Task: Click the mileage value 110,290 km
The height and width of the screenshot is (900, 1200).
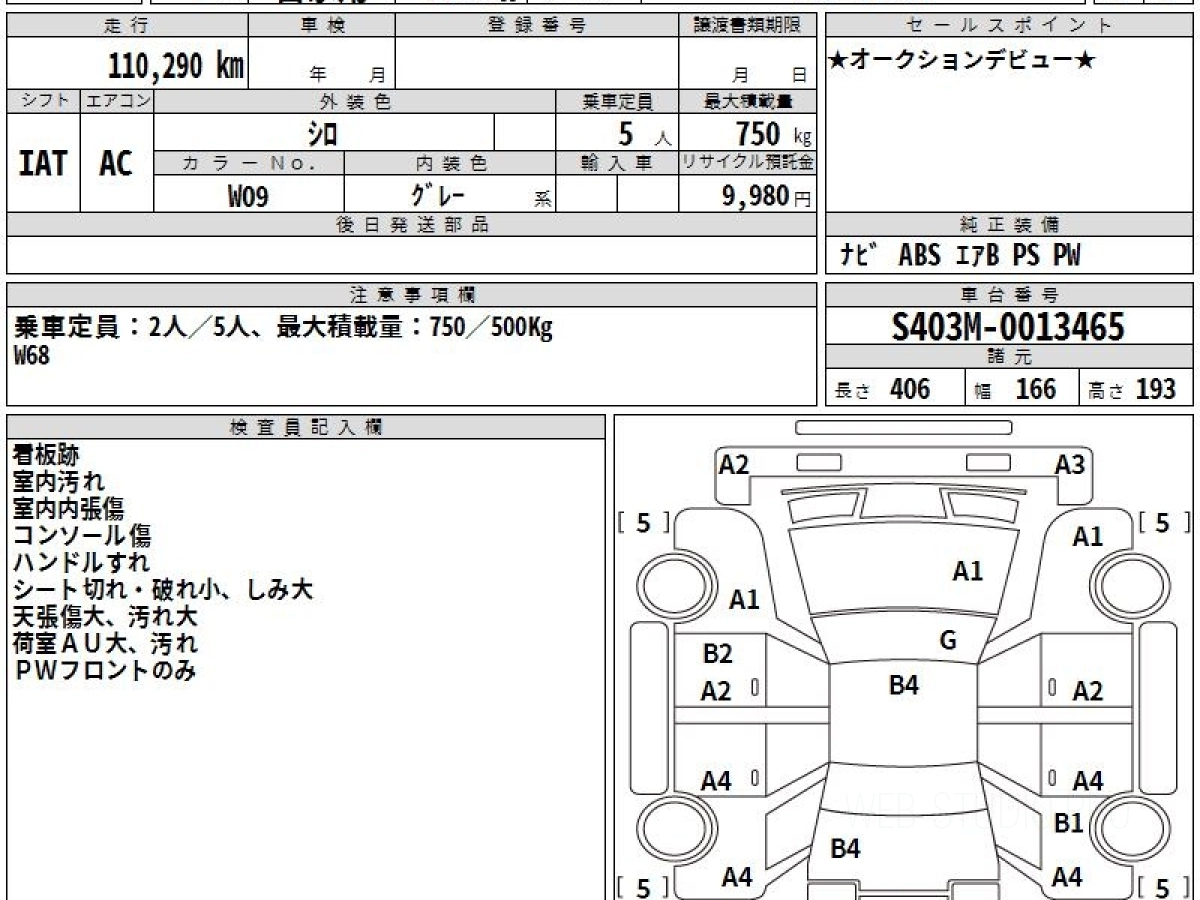Action: pos(176,66)
